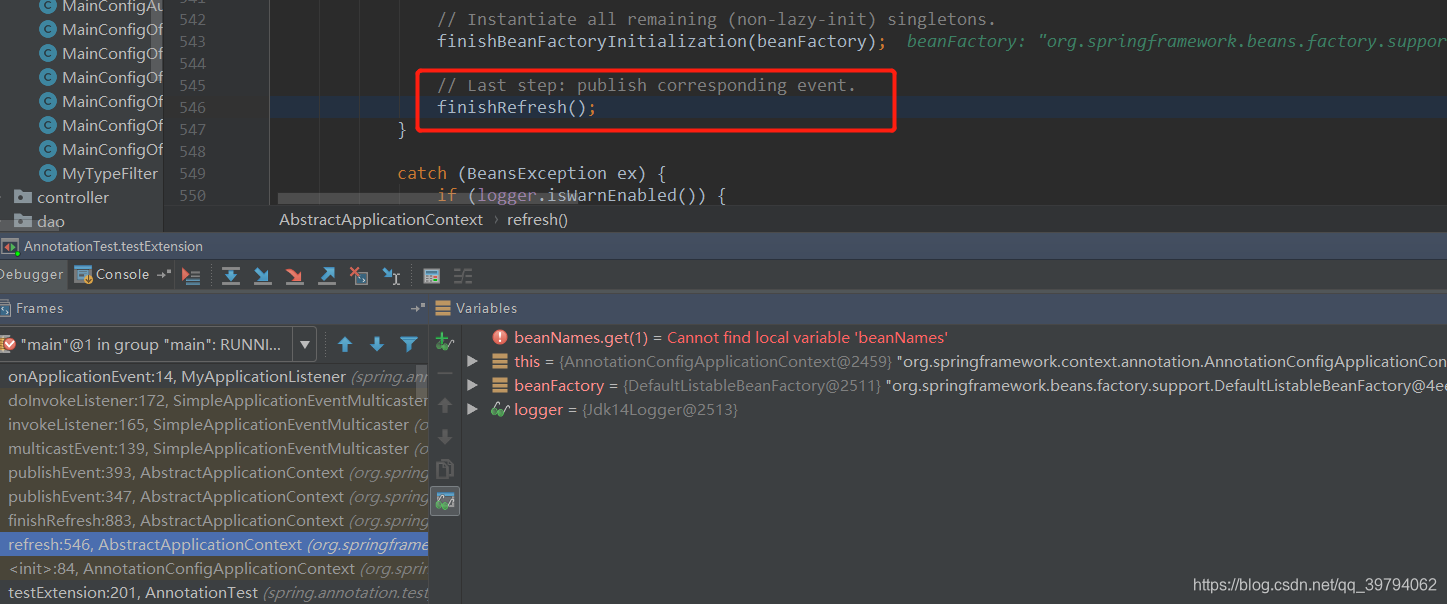Click the Variables panel header icon
Viewport: 1447px width, 604px height.
pyautogui.click(x=443, y=309)
